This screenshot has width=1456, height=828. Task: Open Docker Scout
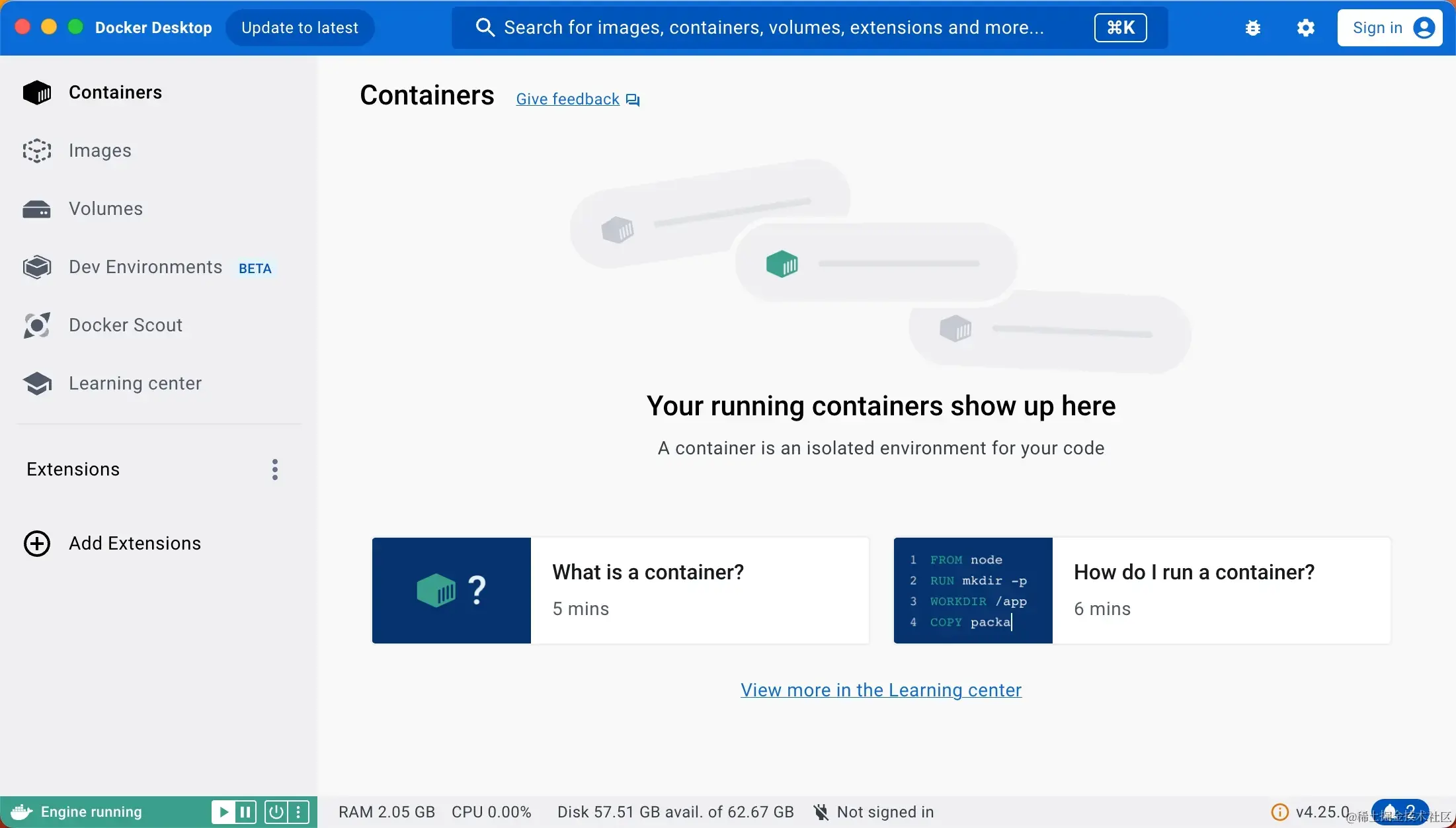125,325
